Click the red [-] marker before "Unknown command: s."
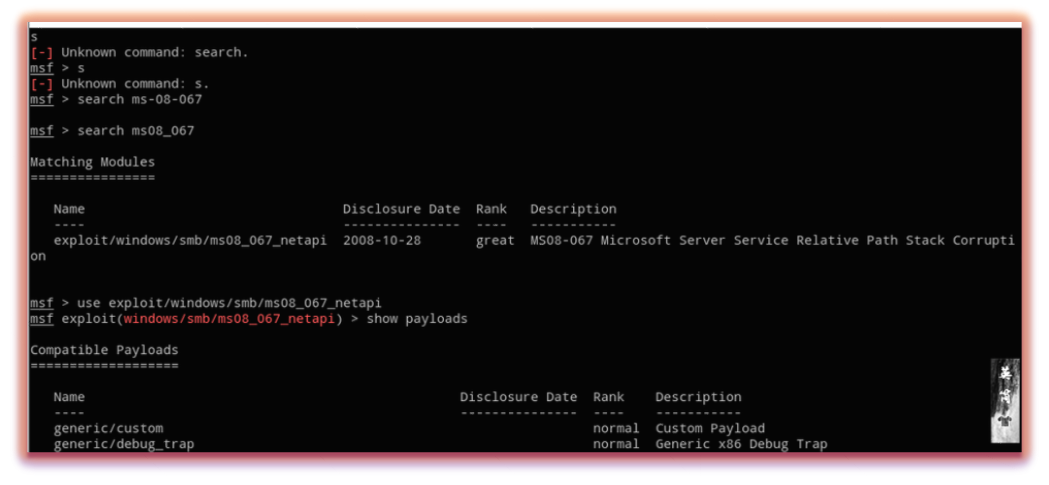 (40, 84)
